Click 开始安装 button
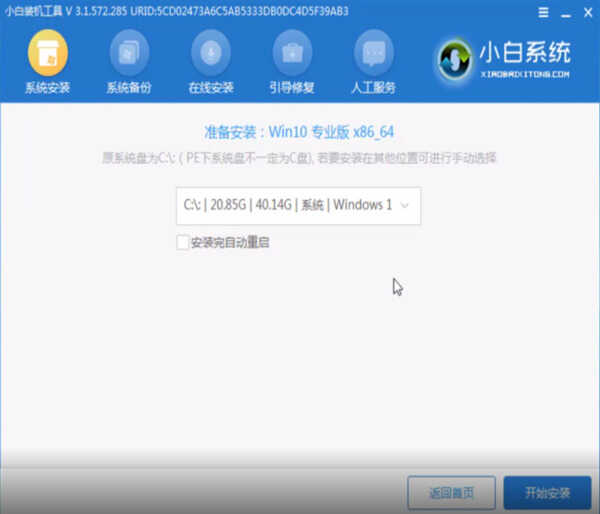Screen dimensions: 600x514 548,493
